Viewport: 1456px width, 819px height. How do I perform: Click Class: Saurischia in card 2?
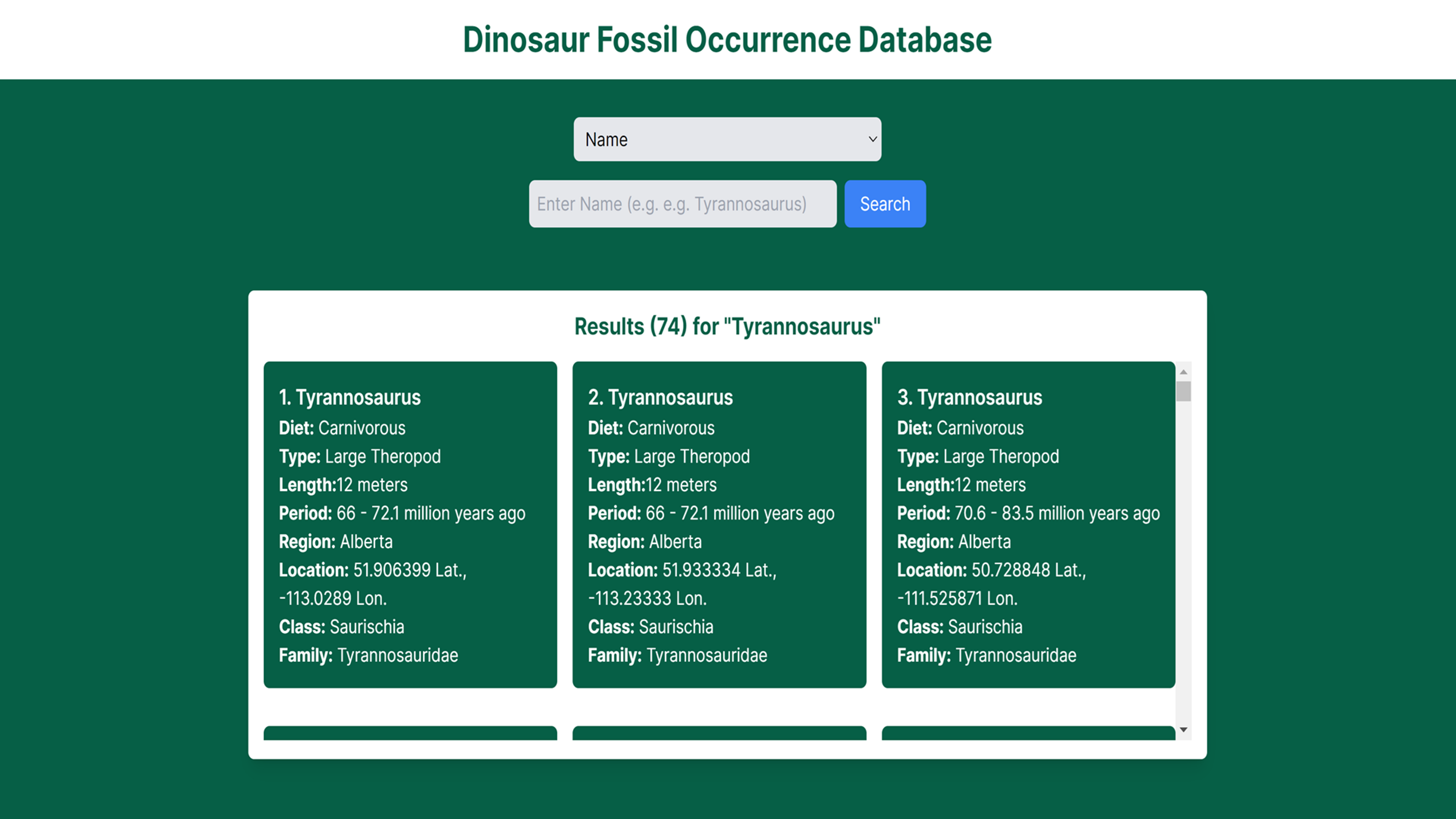click(651, 627)
